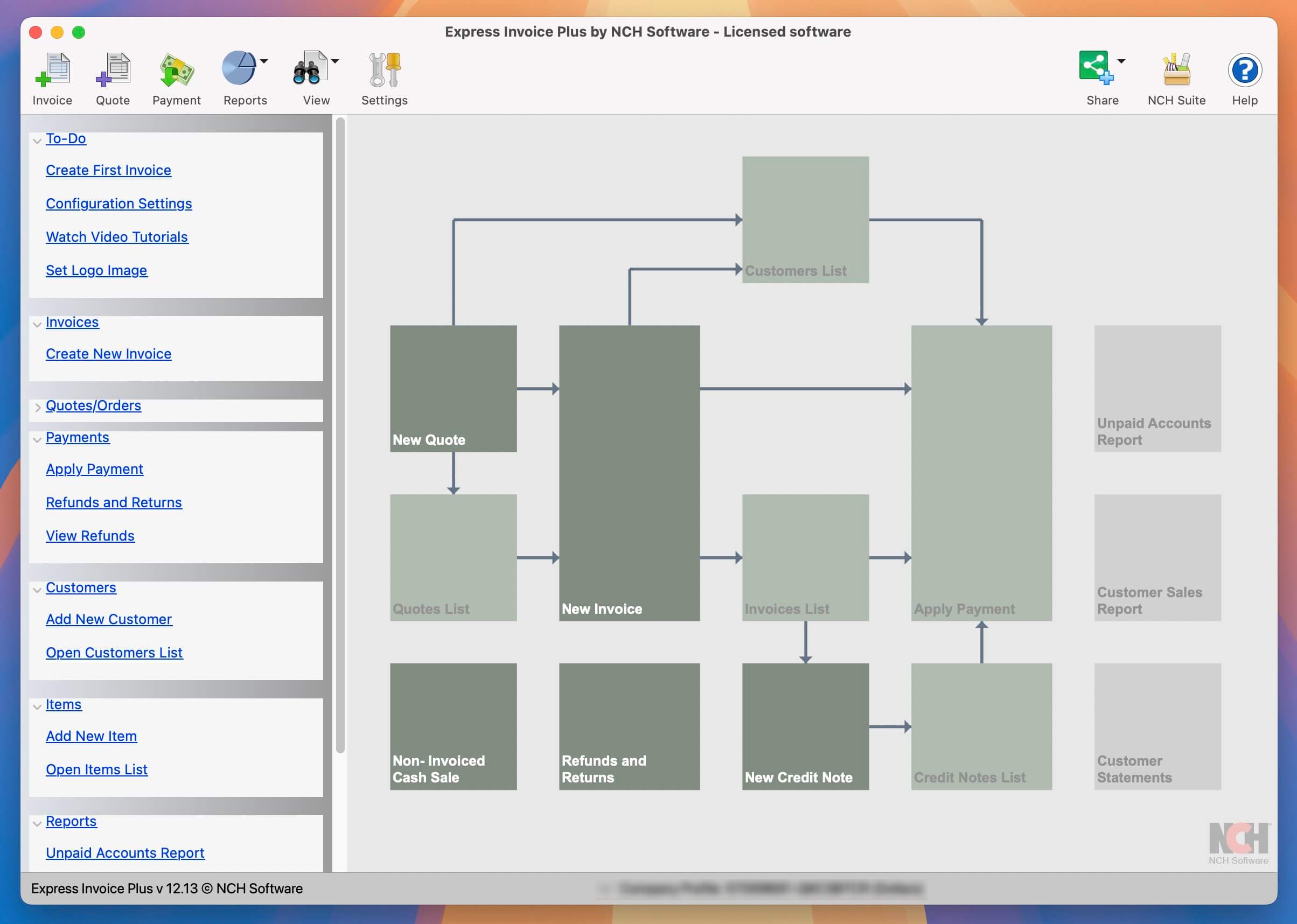Screen dimensions: 1297x924
Task: Click the Payments heading link
Action: pos(78,437)
